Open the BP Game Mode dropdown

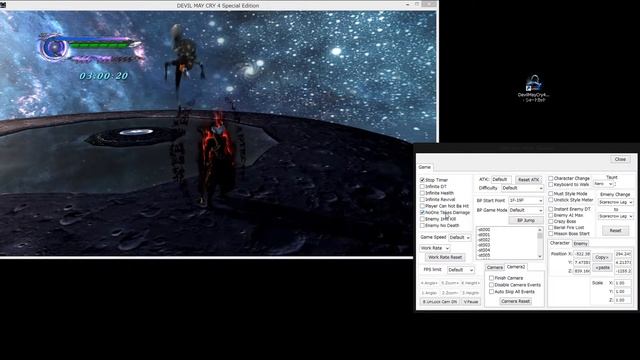pos(526,210)
